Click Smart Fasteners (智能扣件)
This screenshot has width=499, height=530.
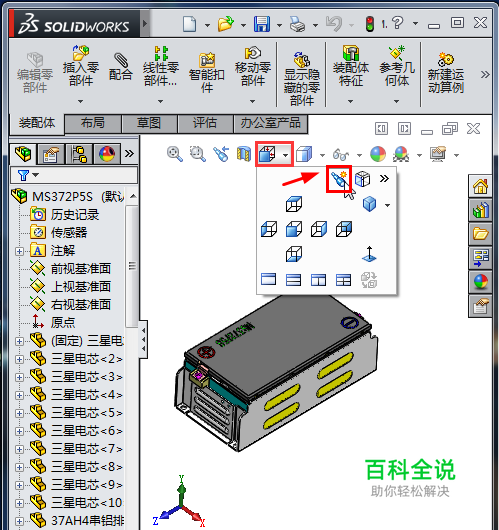pos(207,72)
